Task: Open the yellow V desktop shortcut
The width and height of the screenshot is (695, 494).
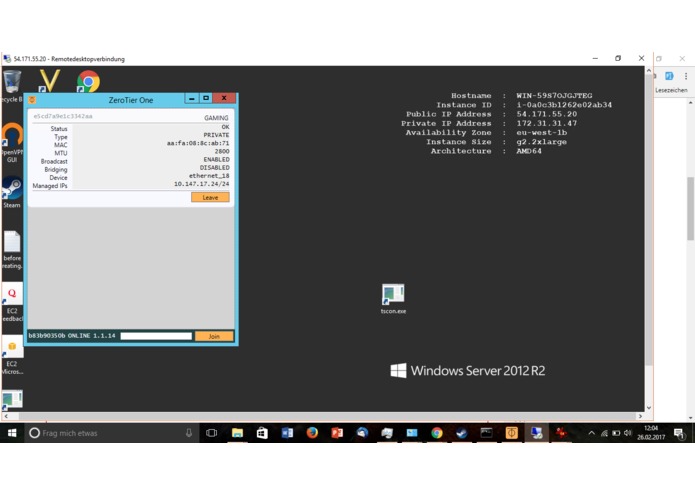Action: (48, 81)
